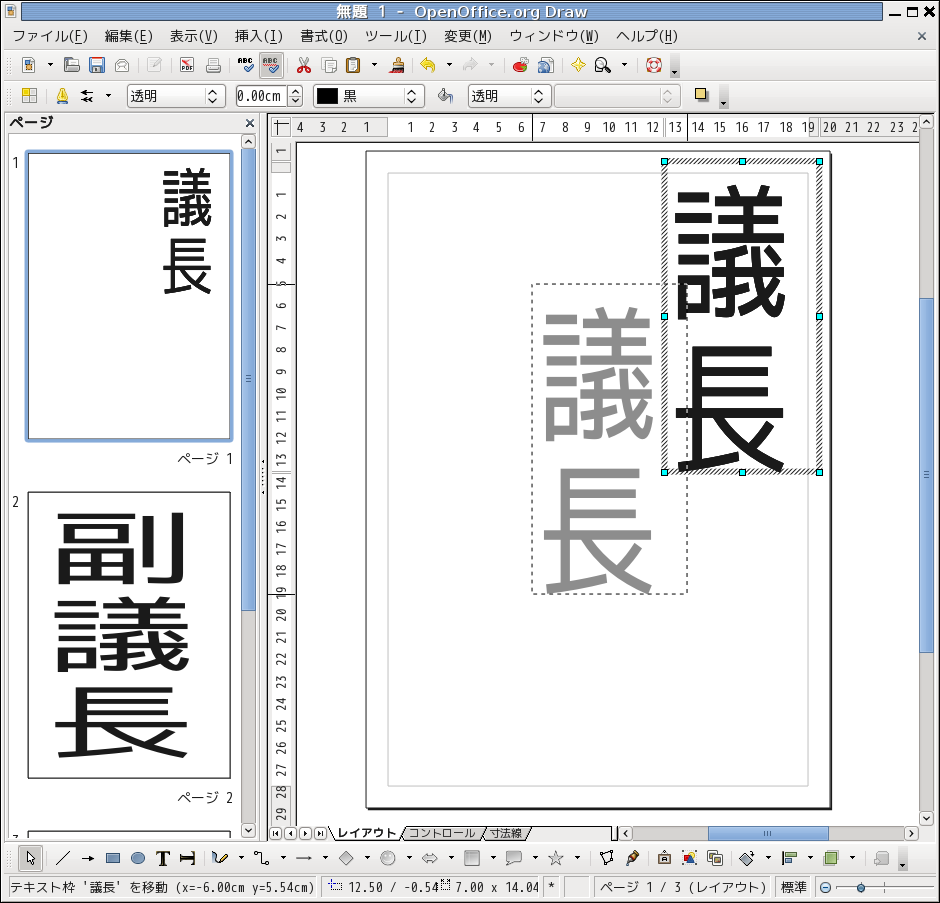Select the Text tool in drawing toolbar
This screenshot has width=940, height=903.
163,858
